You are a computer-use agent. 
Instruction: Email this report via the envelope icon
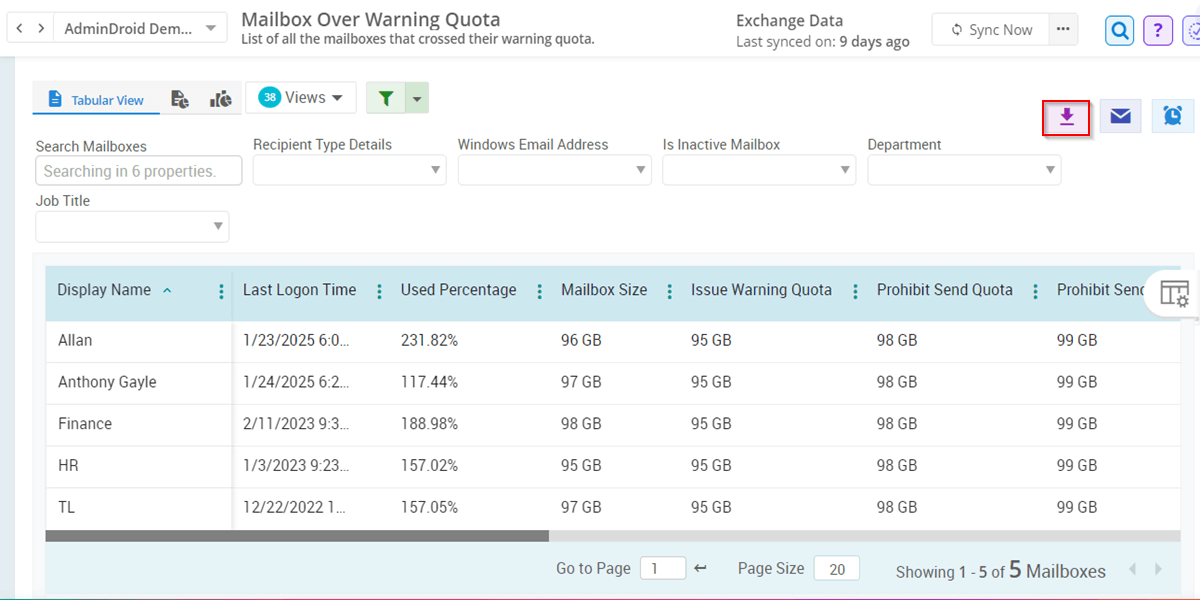1120,116
